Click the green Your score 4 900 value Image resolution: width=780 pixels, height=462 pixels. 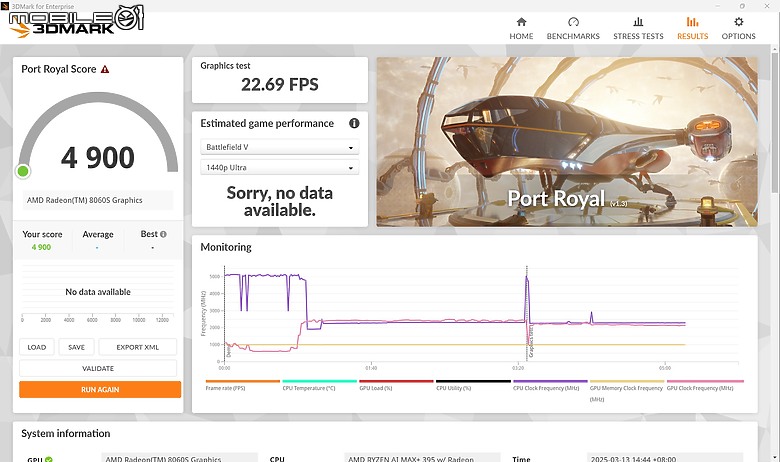click(x=41, y=247)
